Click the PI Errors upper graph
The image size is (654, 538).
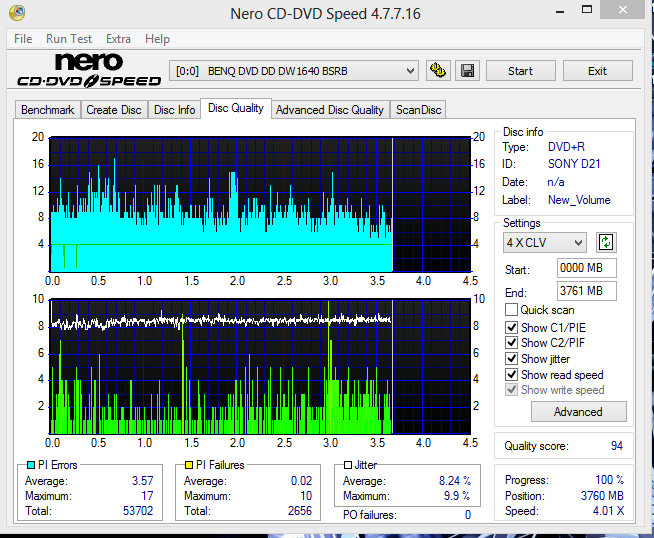pos(260,204)
